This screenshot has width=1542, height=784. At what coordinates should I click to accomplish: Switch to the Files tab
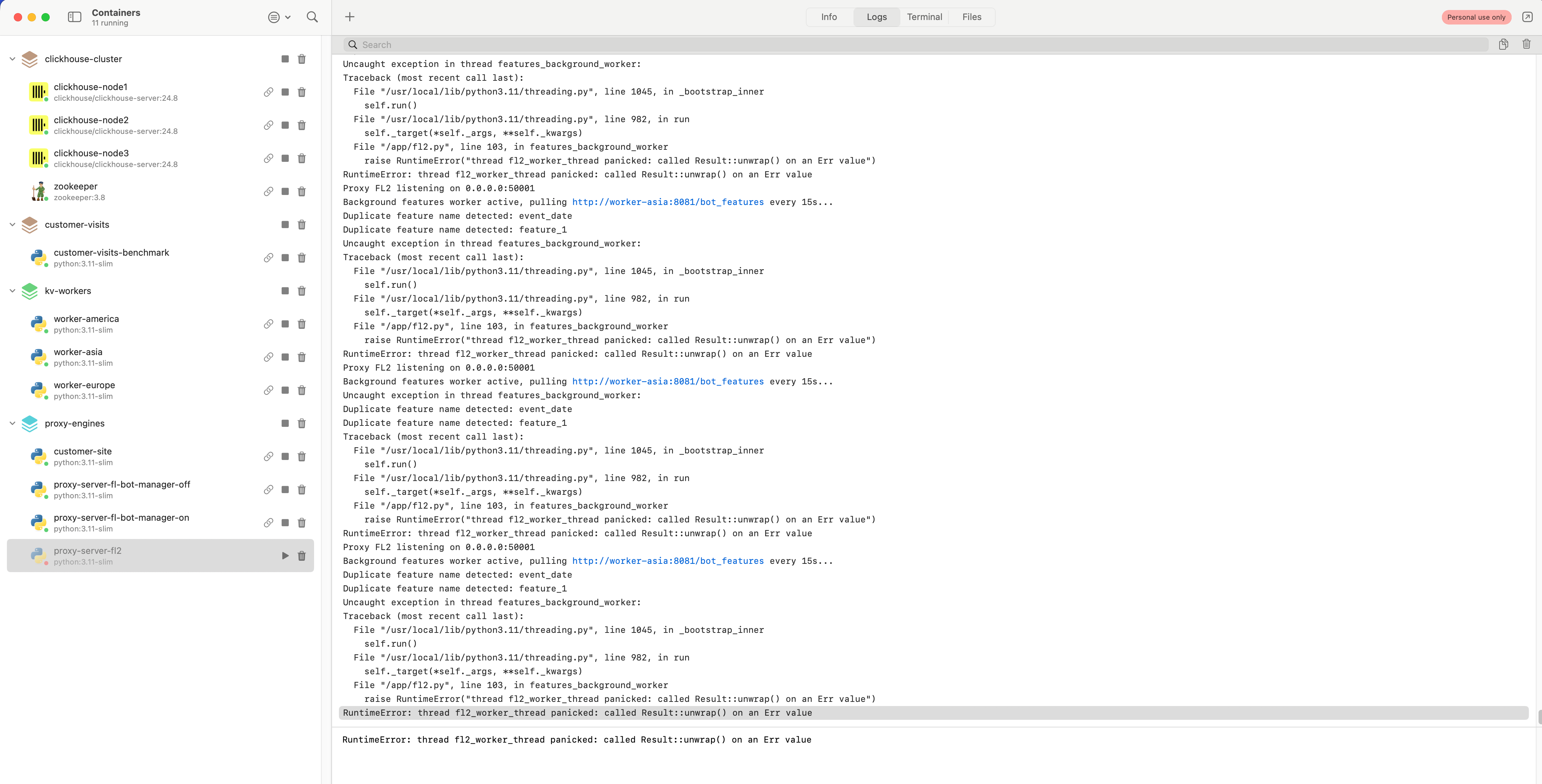972,17
